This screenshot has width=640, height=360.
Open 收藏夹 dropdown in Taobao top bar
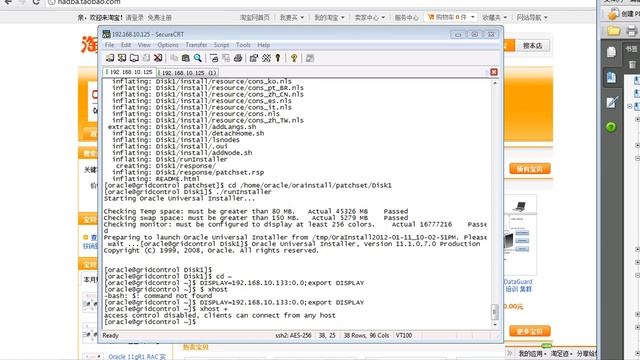click(x=494, y=17)
